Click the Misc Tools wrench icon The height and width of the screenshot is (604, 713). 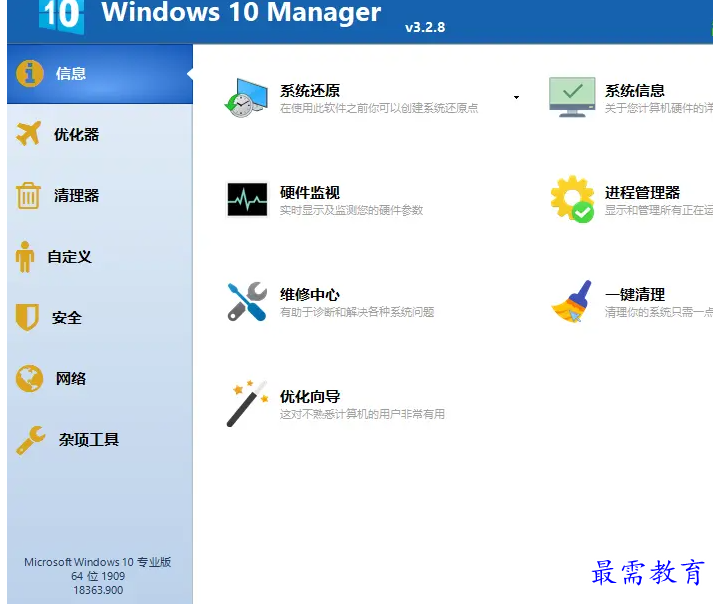click(x=31, y=440)
